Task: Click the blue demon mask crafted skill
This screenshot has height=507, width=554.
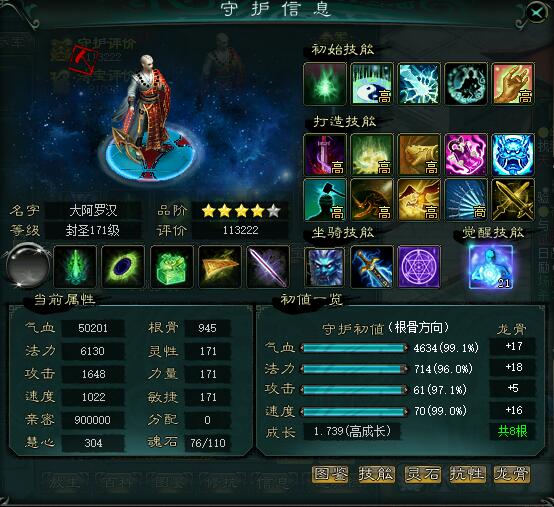Action: coord(513,155)
